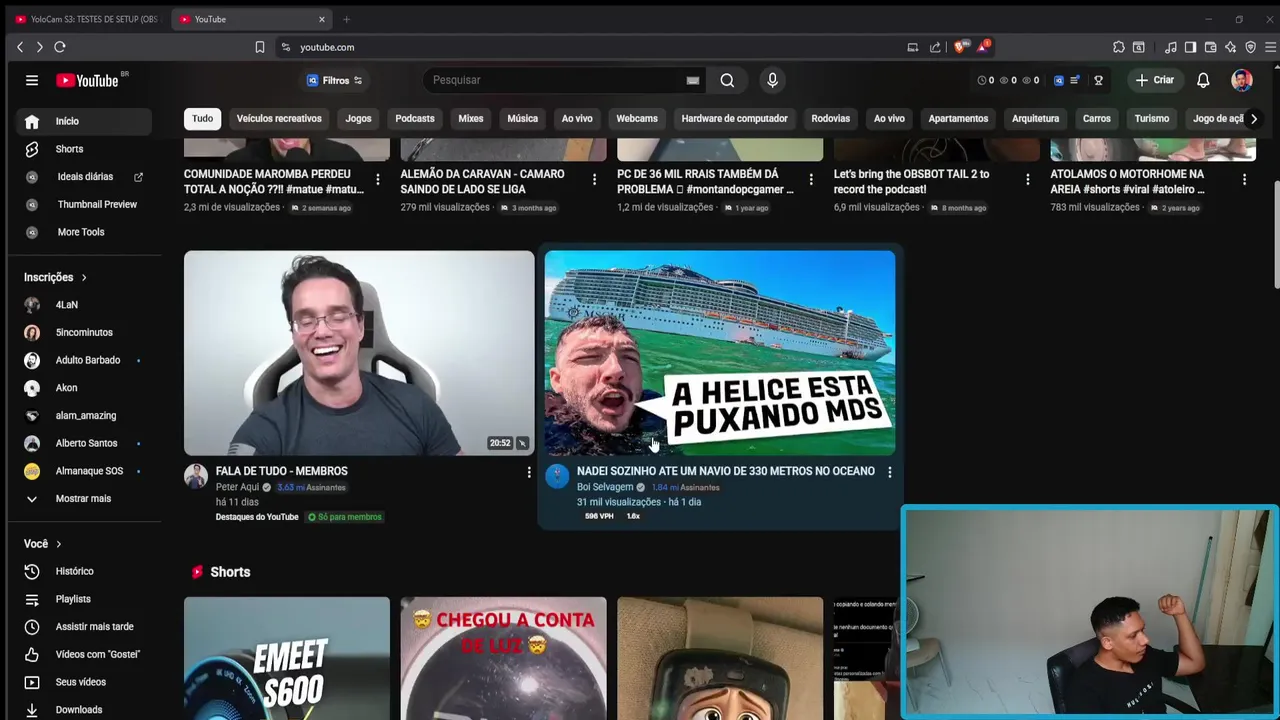This screenshot has width=1280, height=720.
Task: Select the Tudo chip
Action: pos(202,118)
